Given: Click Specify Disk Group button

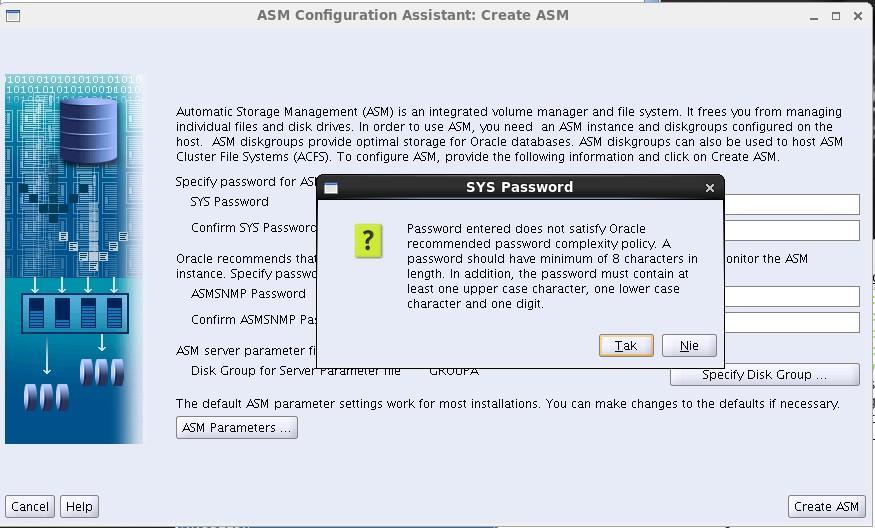Looking at the screenshot, I should click(765, 375).
